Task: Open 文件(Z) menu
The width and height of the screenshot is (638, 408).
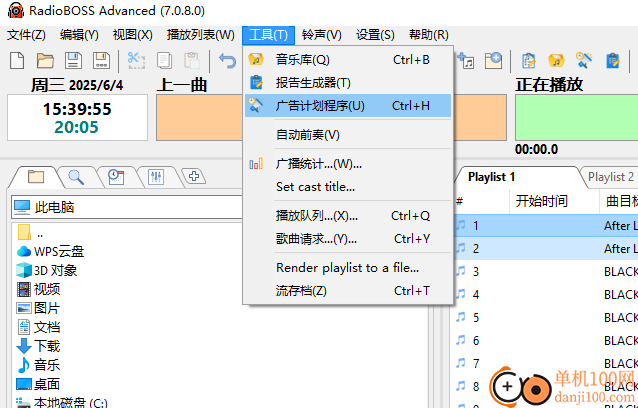Action: 26,35
